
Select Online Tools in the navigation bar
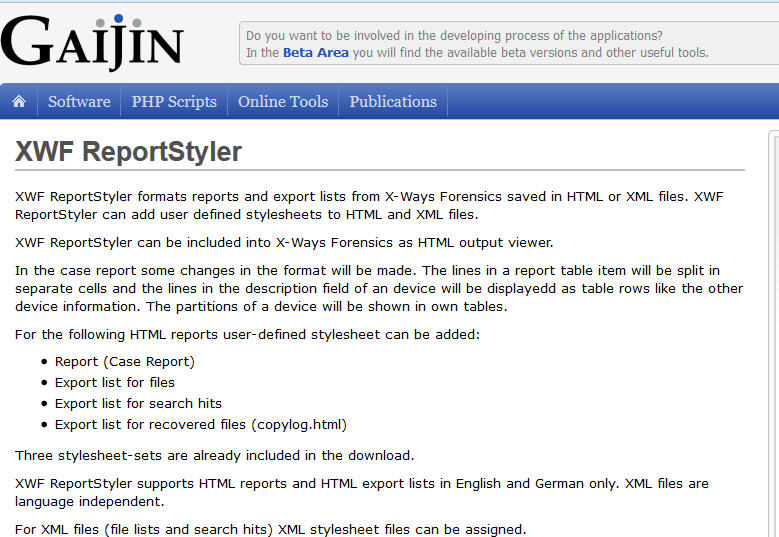(283, 101)
